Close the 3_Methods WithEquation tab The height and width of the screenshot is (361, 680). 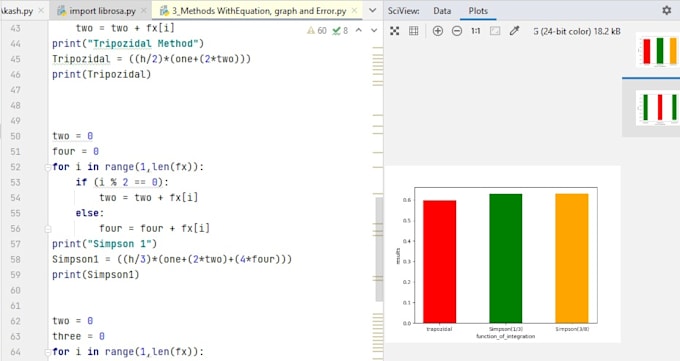point(354,10)
